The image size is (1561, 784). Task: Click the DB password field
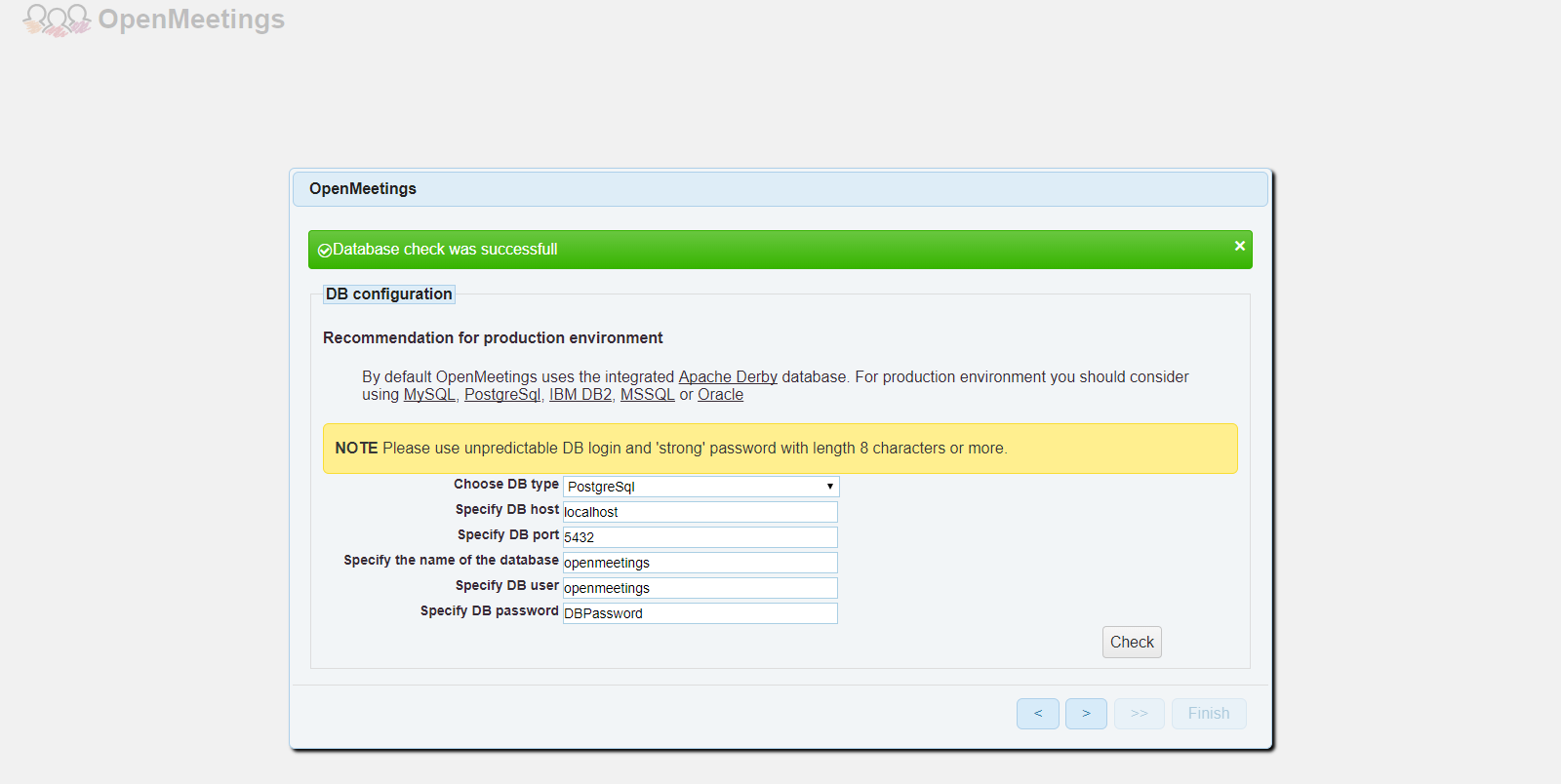(x=700, y=613)
